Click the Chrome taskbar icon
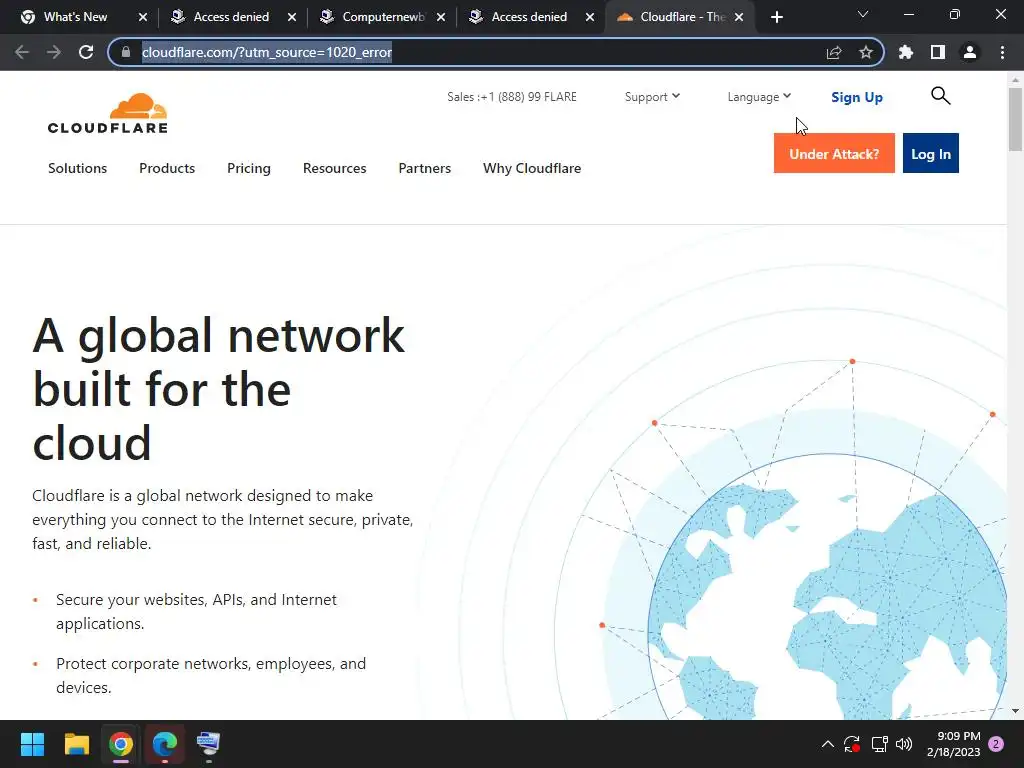Viewport: 1024px width, 768px height. 121,744
